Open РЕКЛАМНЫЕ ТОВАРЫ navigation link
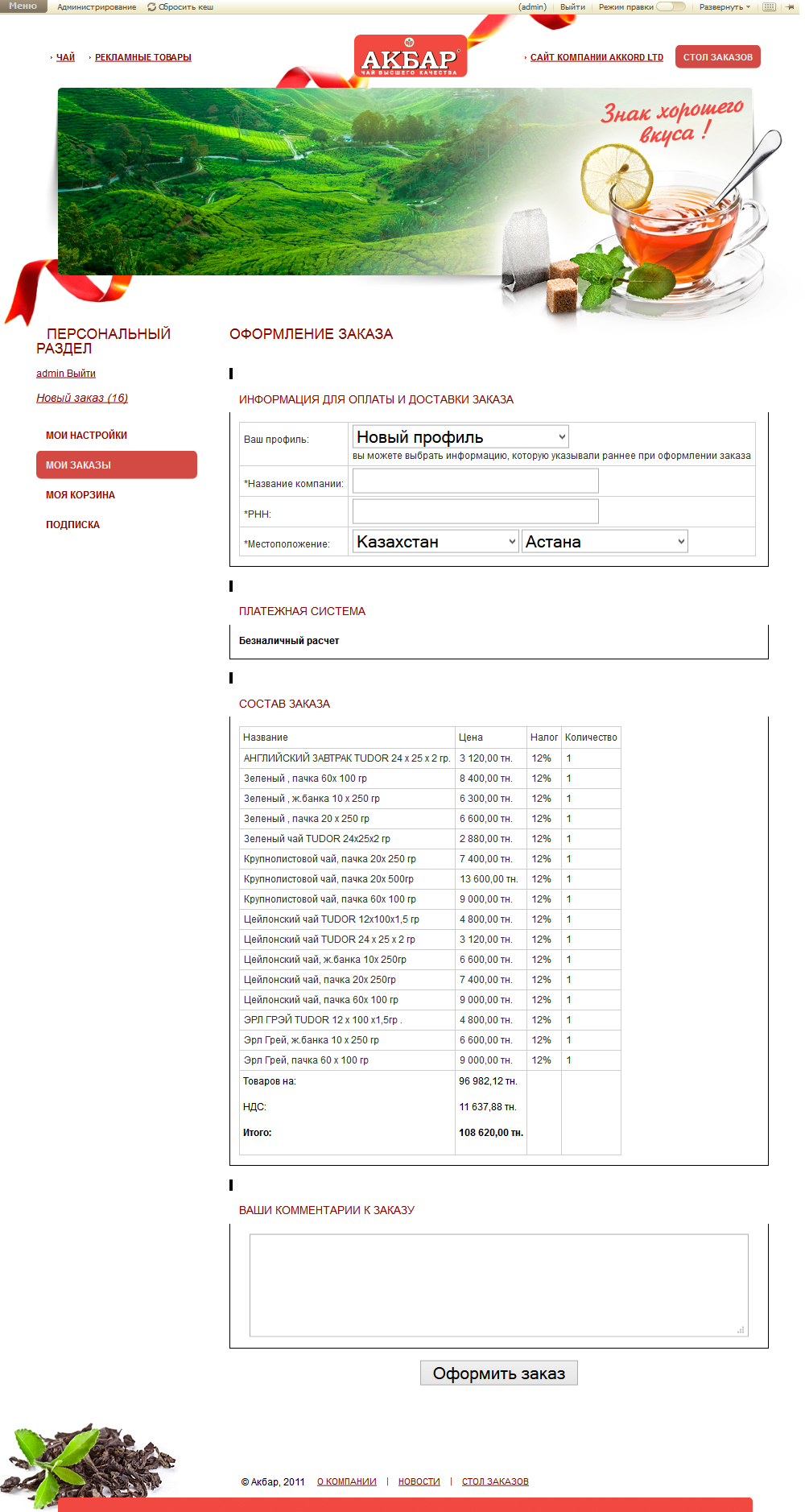The height and width of the screenshot is (1512, 805). coord(143,57)
